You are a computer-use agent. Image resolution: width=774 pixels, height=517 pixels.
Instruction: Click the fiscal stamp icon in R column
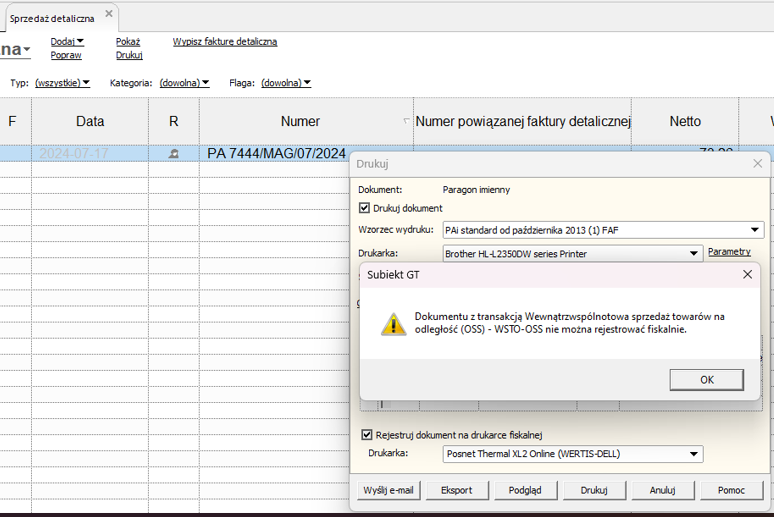173,154
